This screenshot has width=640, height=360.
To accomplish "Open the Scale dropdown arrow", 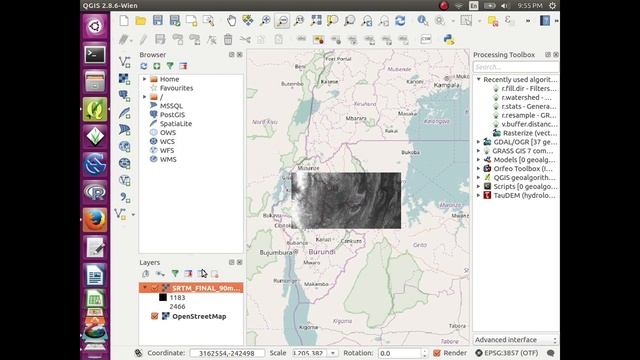I will tap(333, 353).
